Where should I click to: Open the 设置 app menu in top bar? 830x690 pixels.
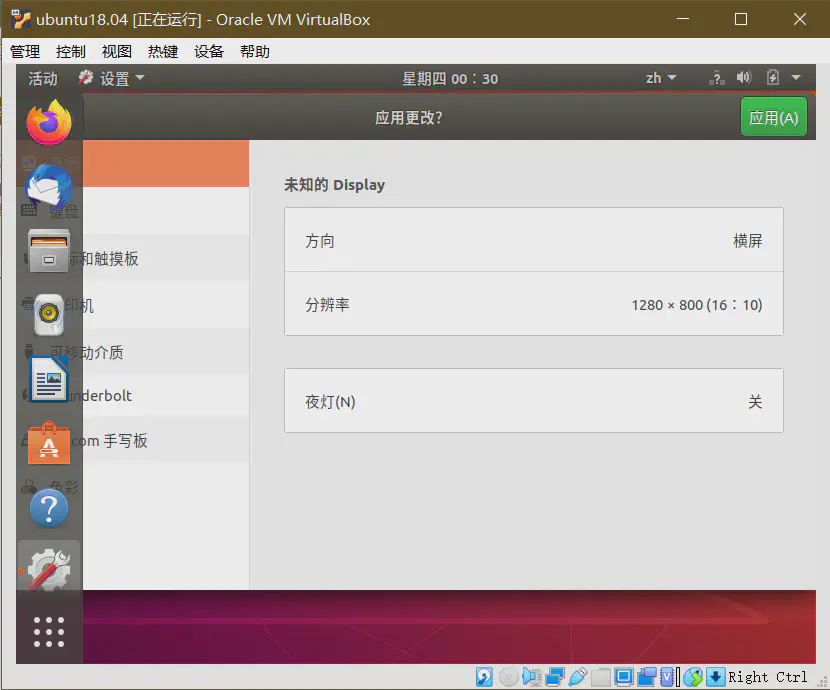(x=112, y=78)
